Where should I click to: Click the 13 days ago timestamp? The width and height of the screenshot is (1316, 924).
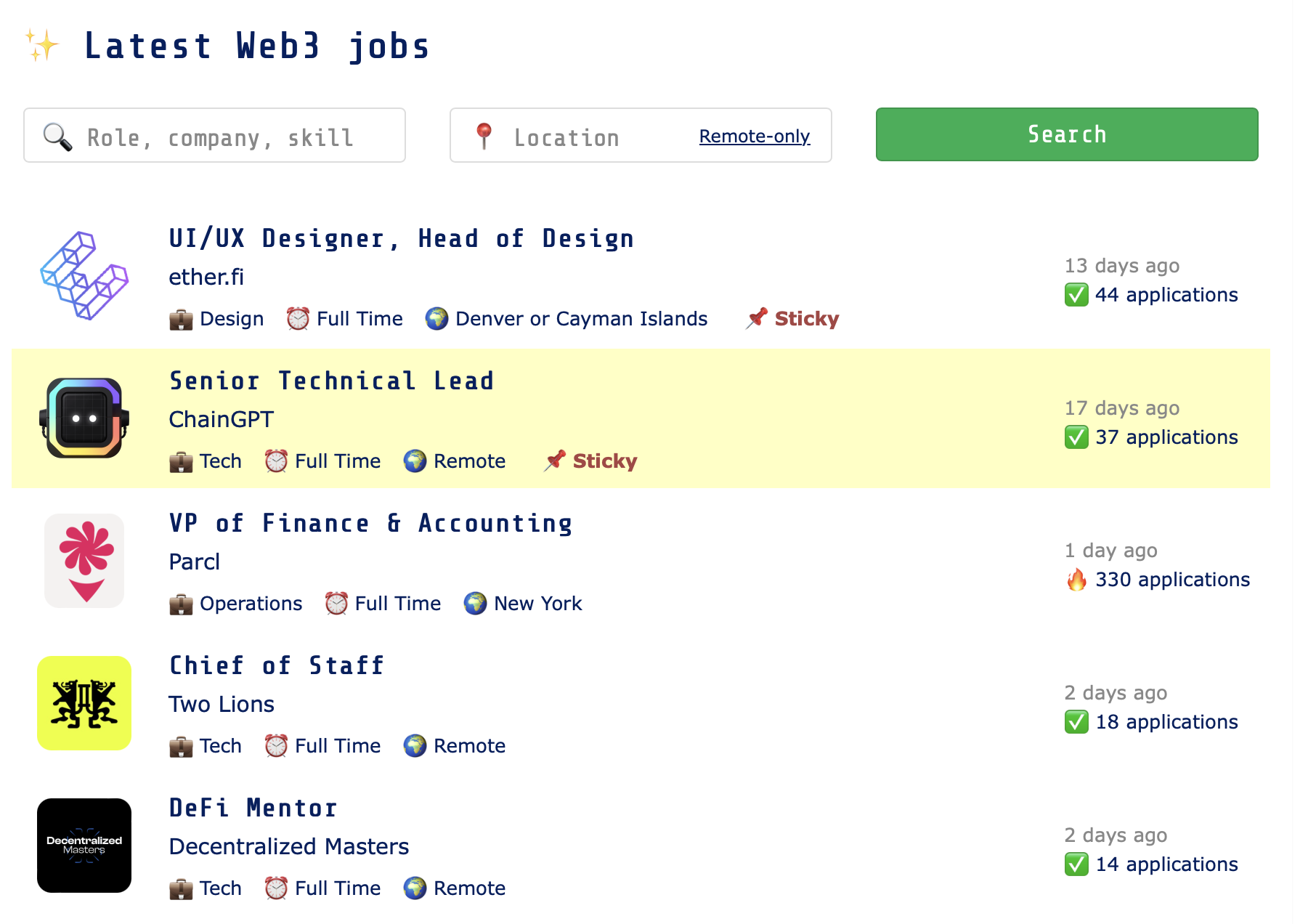pyautogui.click(x=1122, y=266)
